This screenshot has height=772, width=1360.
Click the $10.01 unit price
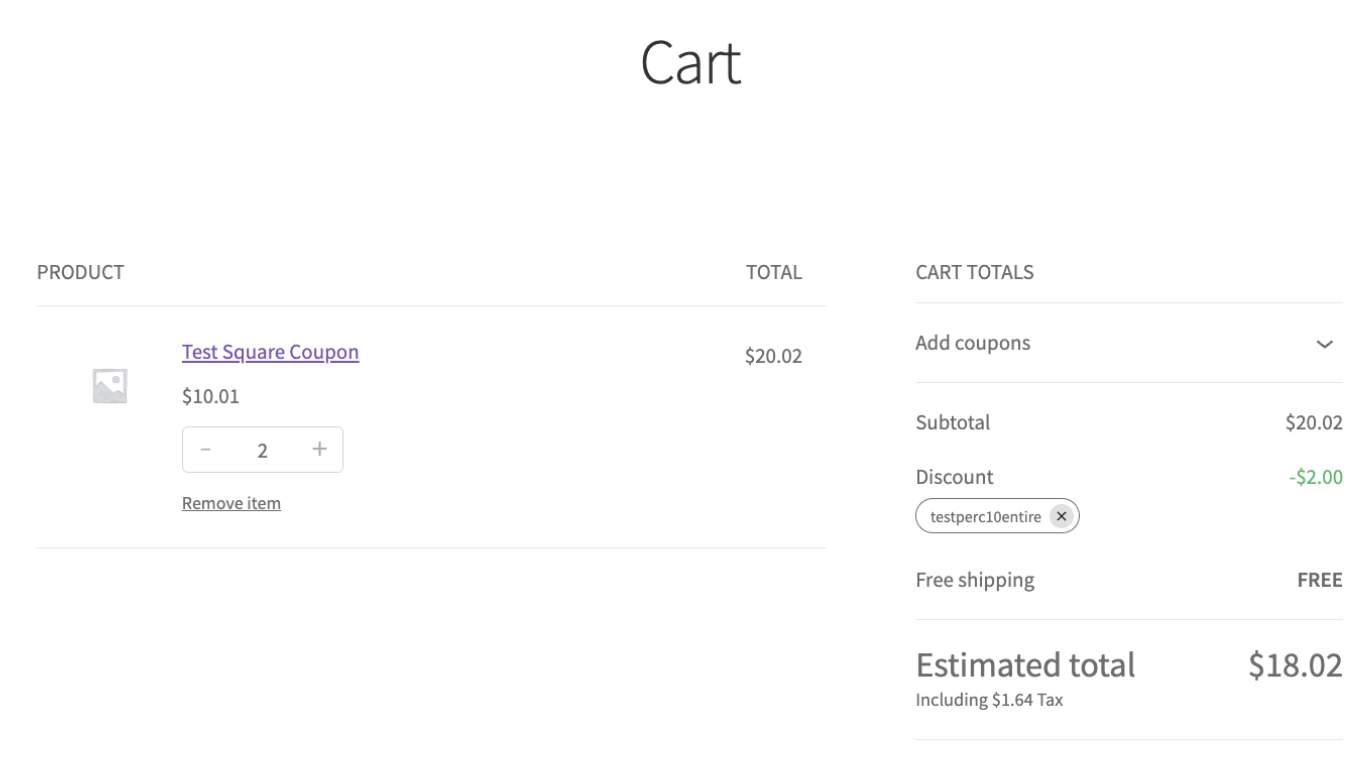(x=210, y=396)
